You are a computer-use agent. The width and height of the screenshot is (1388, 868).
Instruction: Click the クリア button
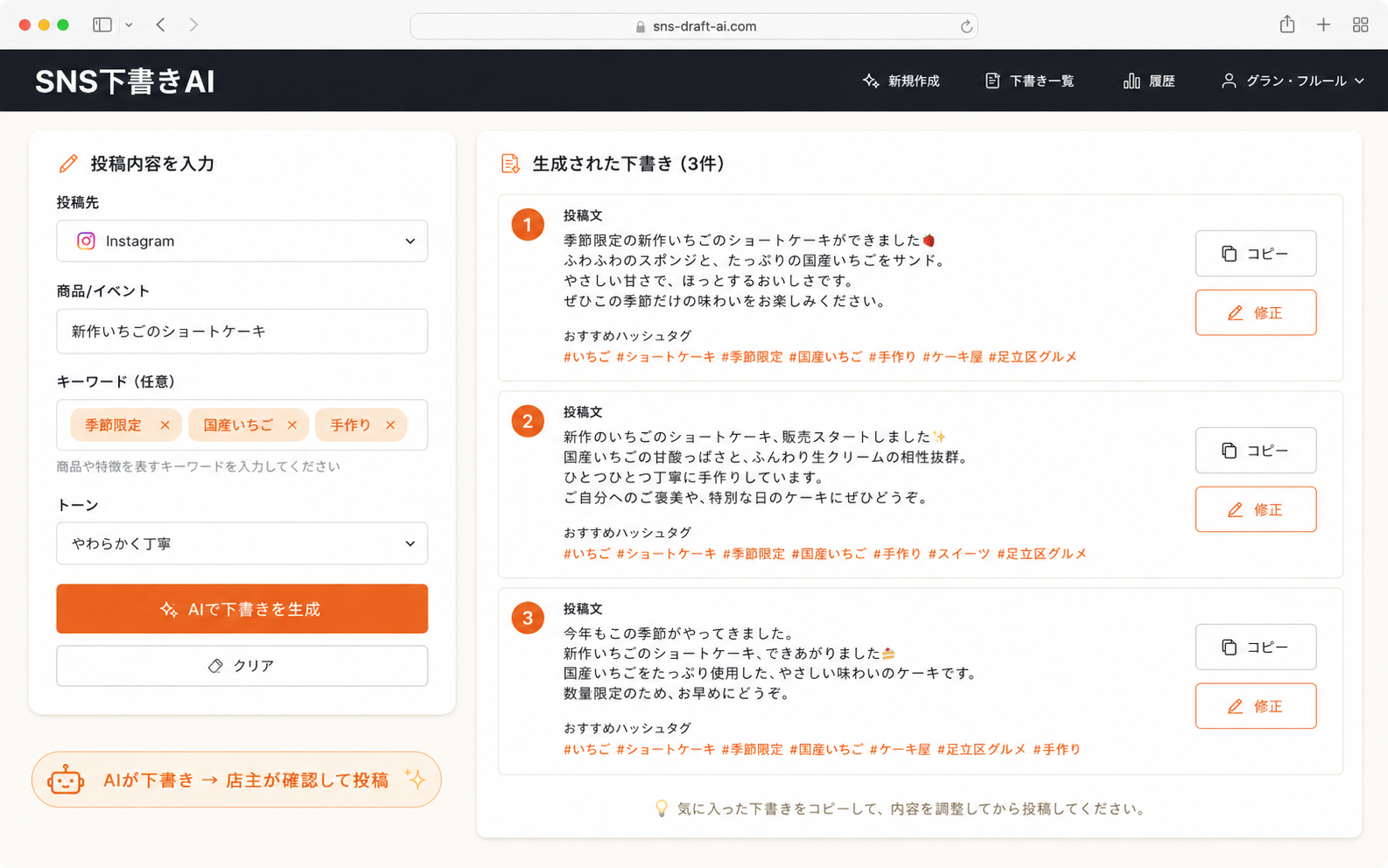(242, 666)
